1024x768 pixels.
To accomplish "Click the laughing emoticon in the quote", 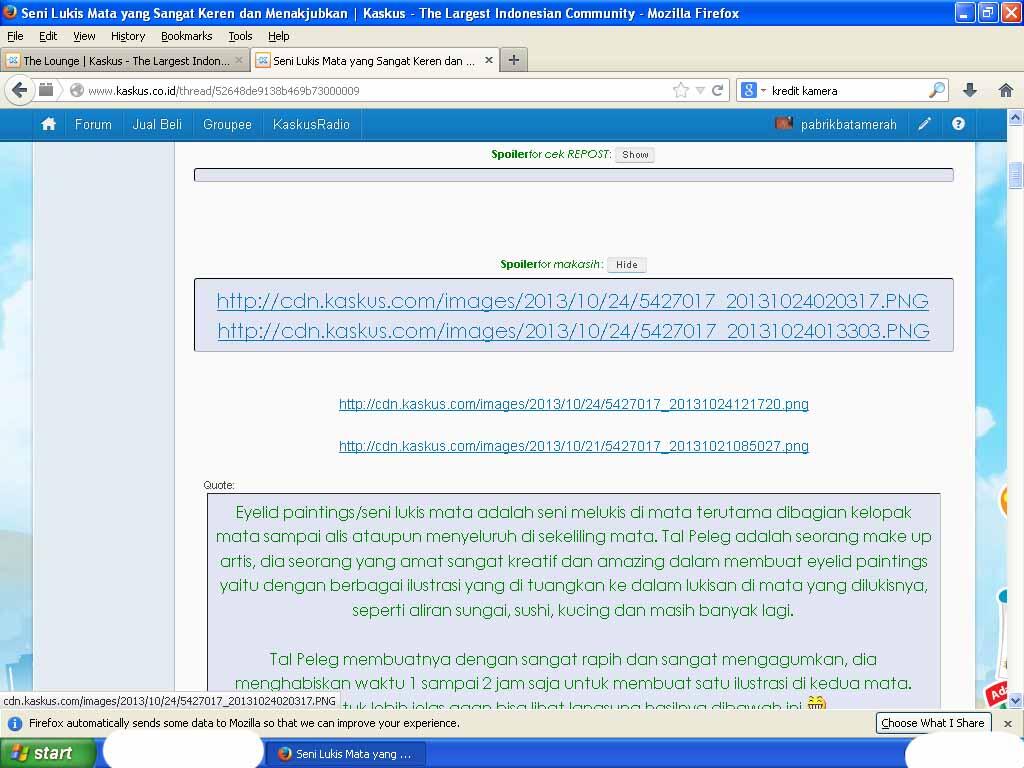I will 816,703.
